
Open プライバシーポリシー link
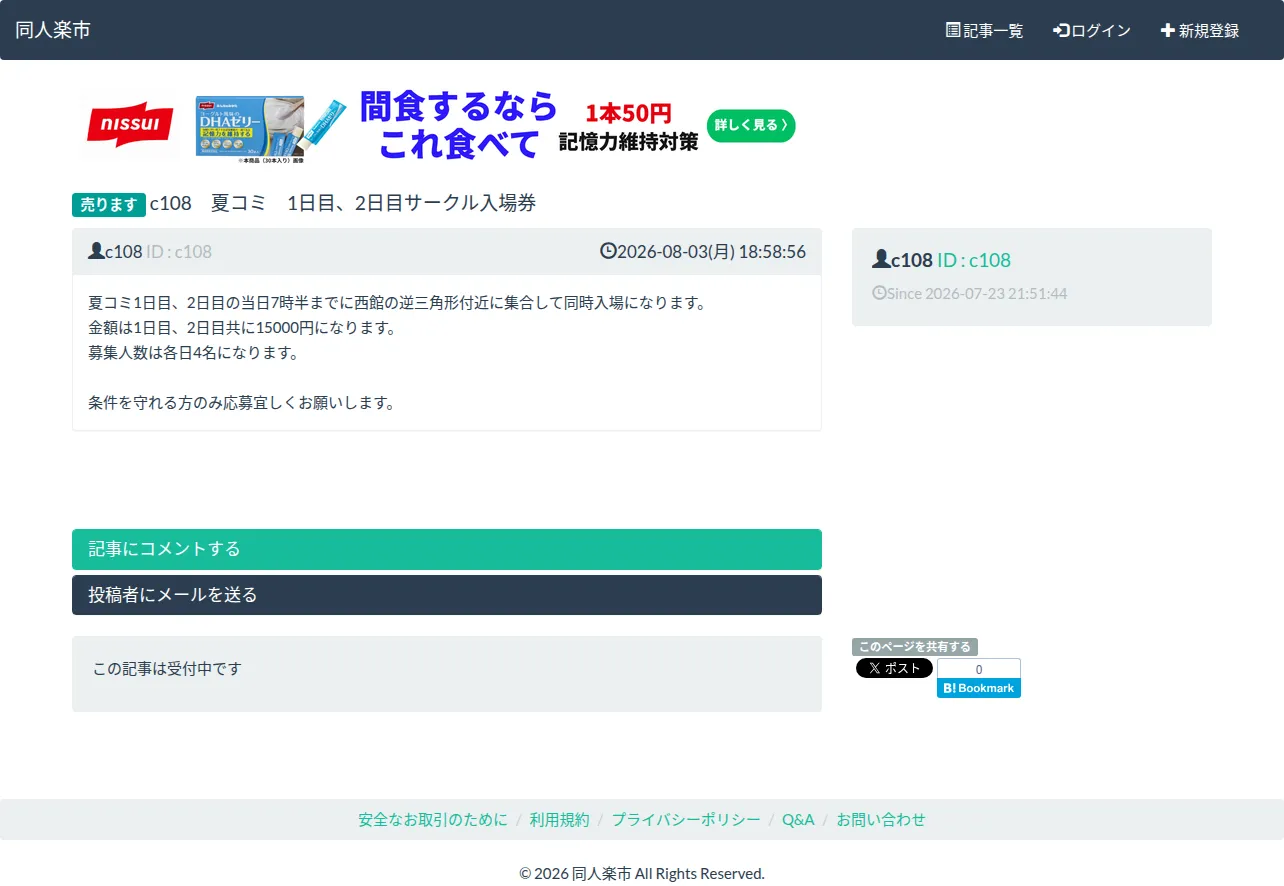[686, 820]
